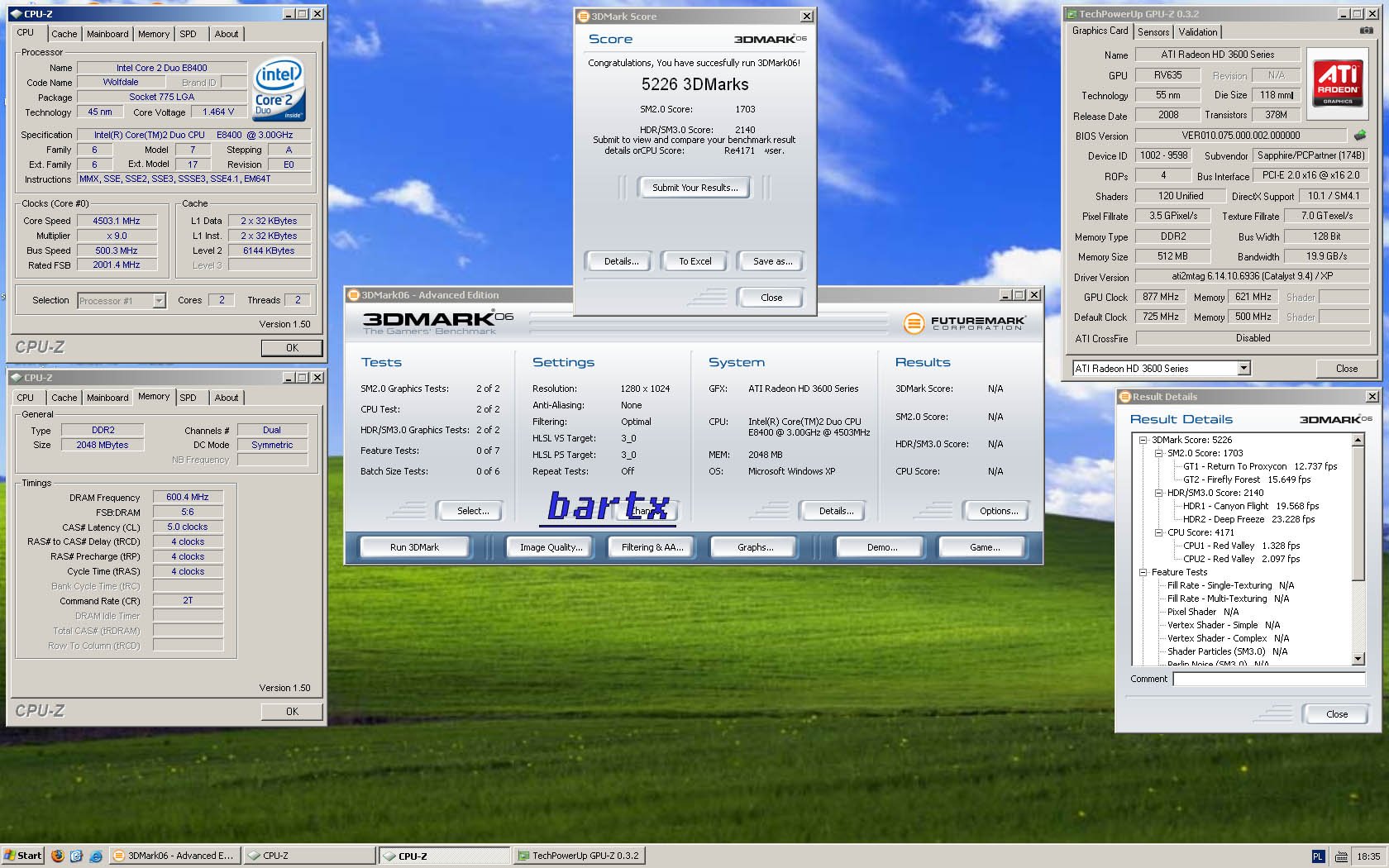This screenshot has height=868, width=1389.
Task: Click OK in the Memory CPU-Z window
Action: point(292,711)
